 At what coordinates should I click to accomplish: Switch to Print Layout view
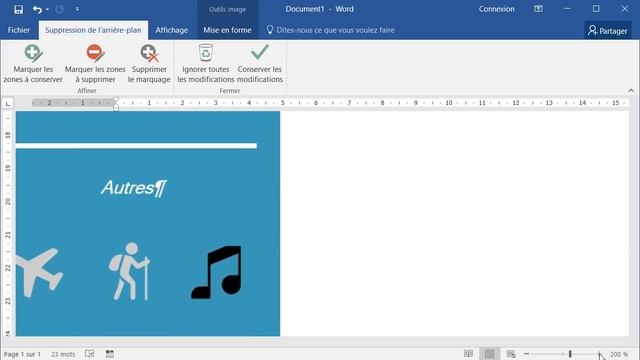[x=490, y=354]
